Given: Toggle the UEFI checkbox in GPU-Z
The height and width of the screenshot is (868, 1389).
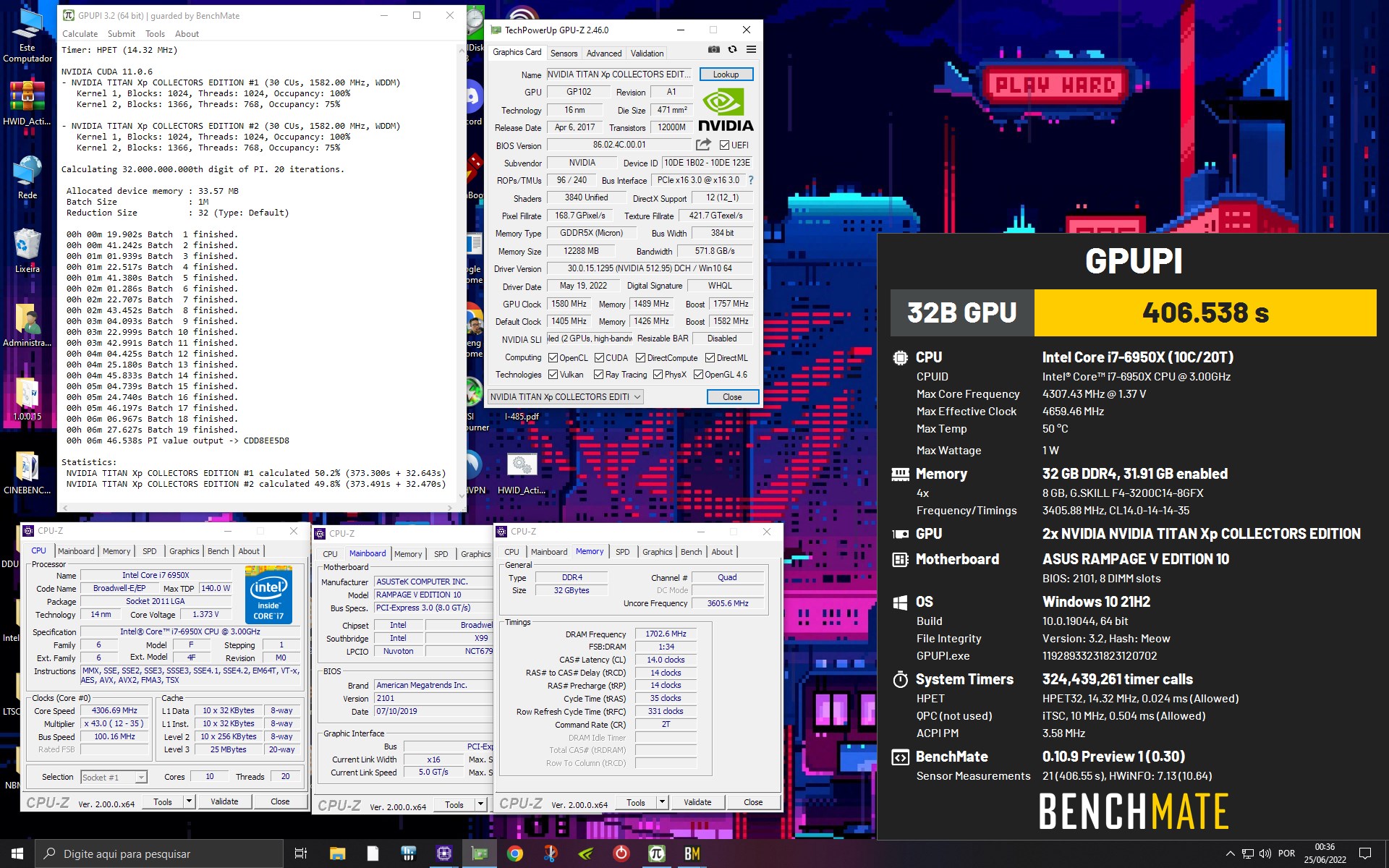Looking at the screenshot, I should [724, 145].
